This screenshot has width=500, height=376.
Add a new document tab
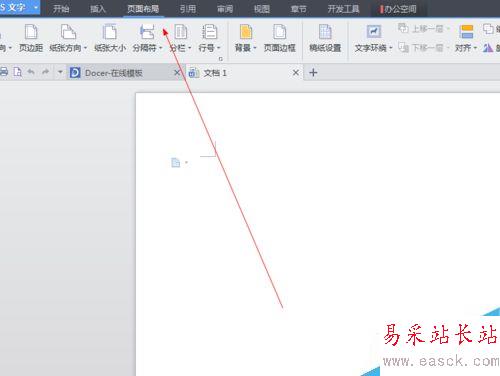pos(313,72)
